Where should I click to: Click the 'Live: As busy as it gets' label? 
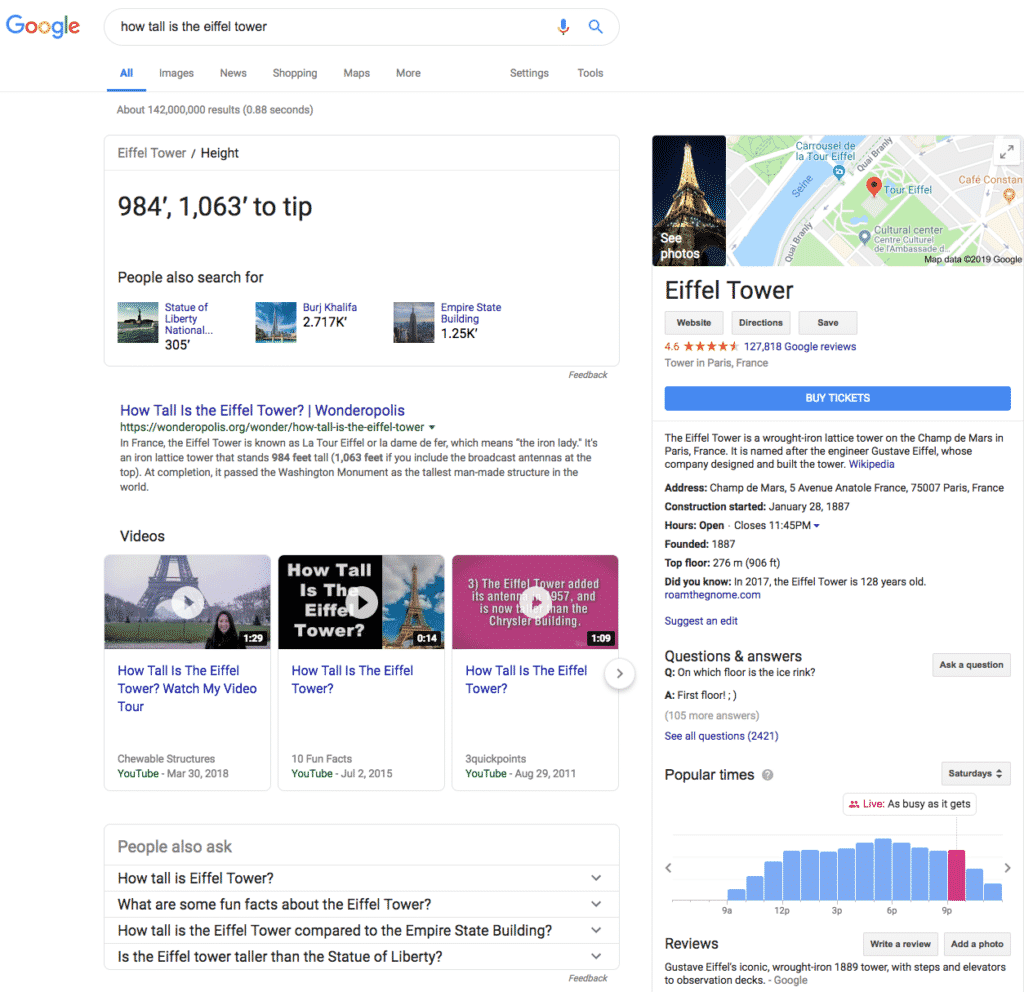pos(910,804)
